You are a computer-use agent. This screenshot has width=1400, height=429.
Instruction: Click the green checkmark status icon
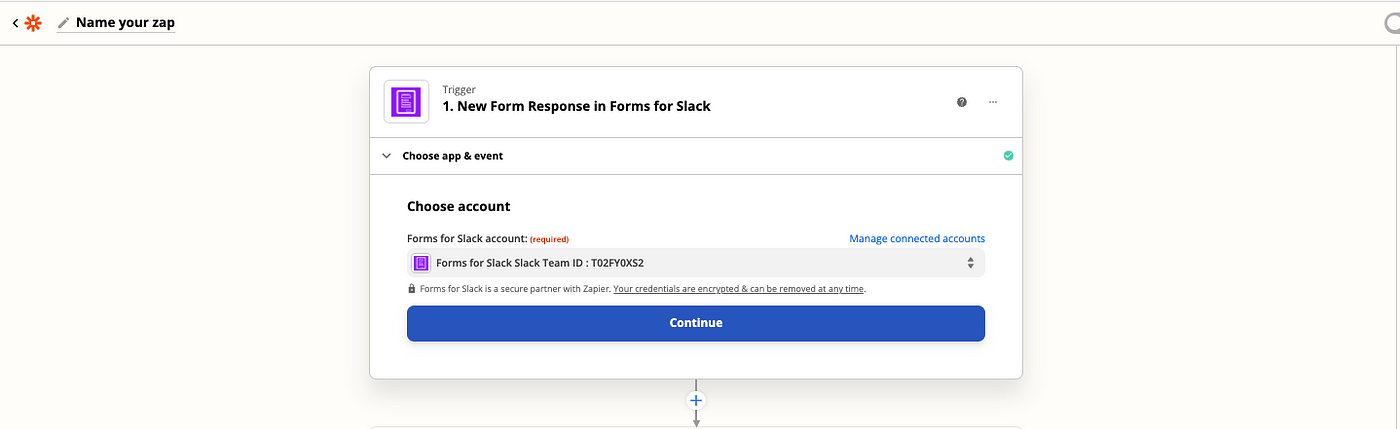click(1008, 156)
